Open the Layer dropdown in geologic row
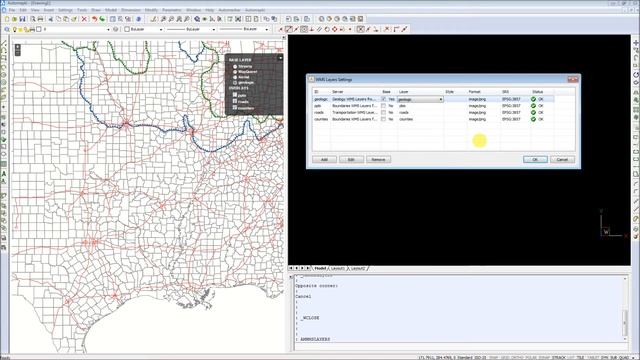640x360 pixels. coord(441,99)
